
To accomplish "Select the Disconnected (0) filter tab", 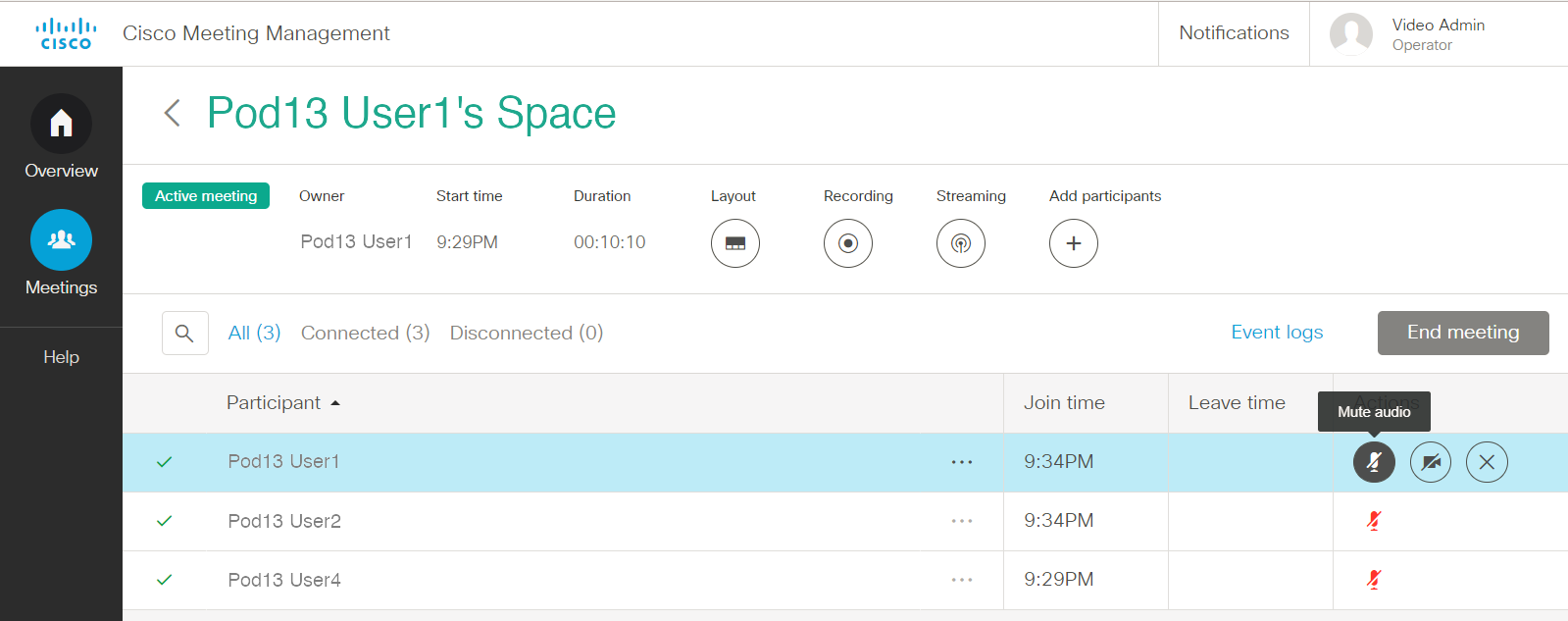I will (x=527, y=333).
